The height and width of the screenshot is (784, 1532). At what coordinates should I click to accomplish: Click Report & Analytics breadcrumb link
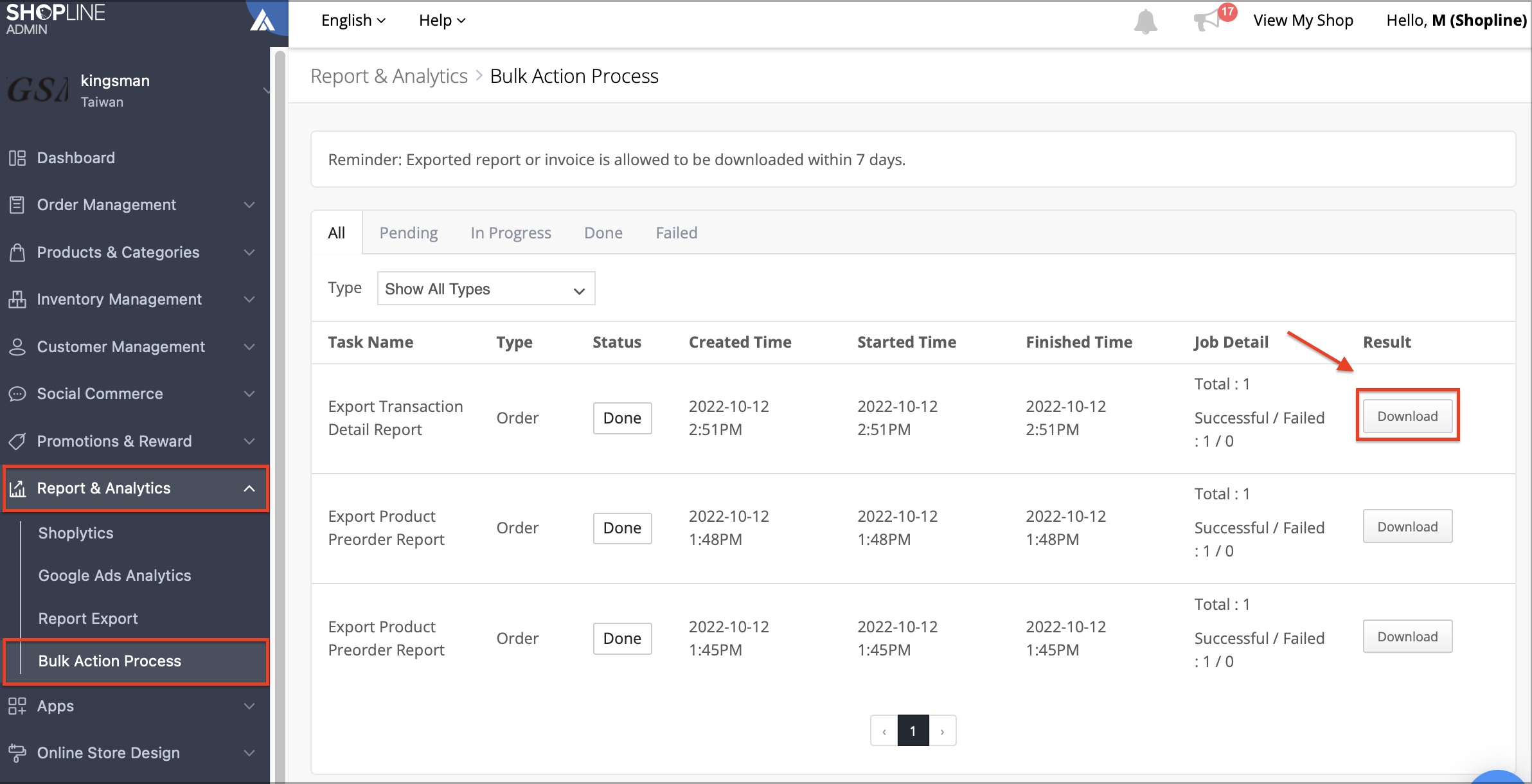pyautogui.click(x=389, y=76)
